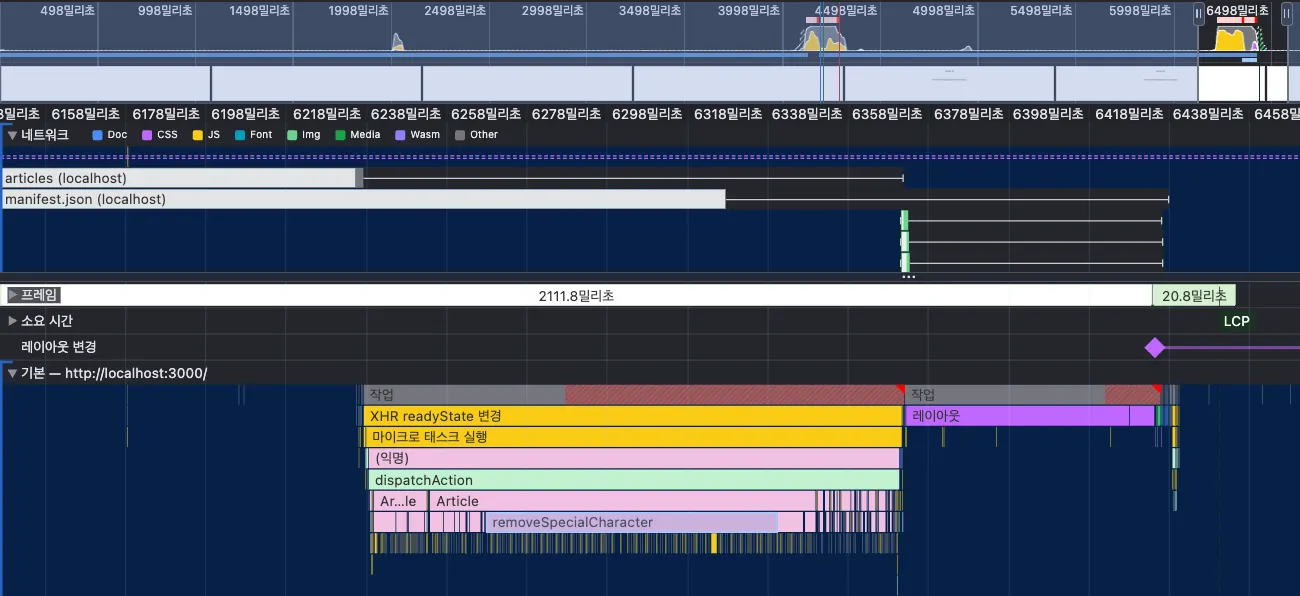Click the Img legend color swatch
1300x596 pixels.
tap(292, 135)
